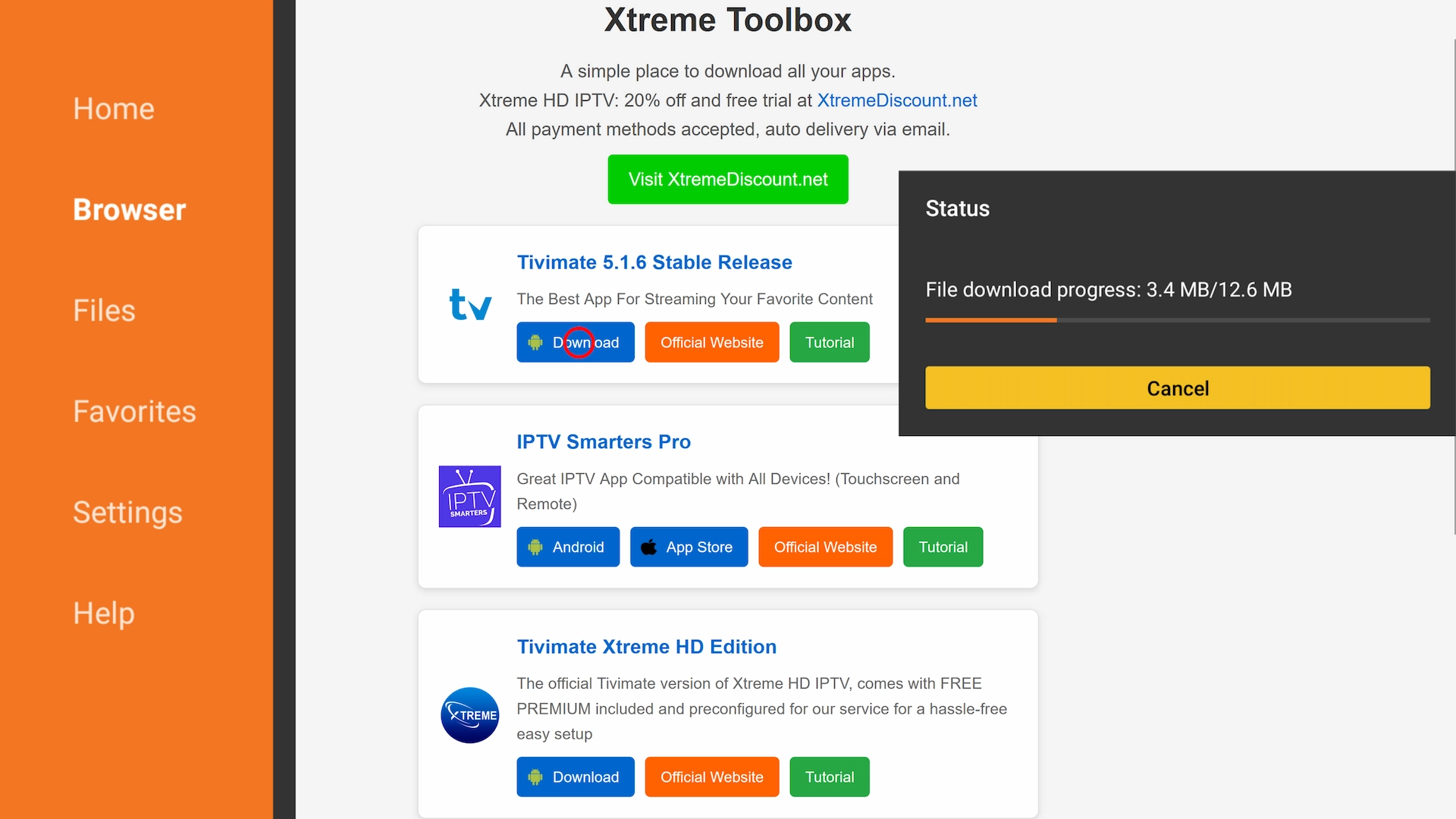Open Tutorial for Tivimate Xtreme HD Edition
Screen dimensions: 1456x819
pos(830,777)
